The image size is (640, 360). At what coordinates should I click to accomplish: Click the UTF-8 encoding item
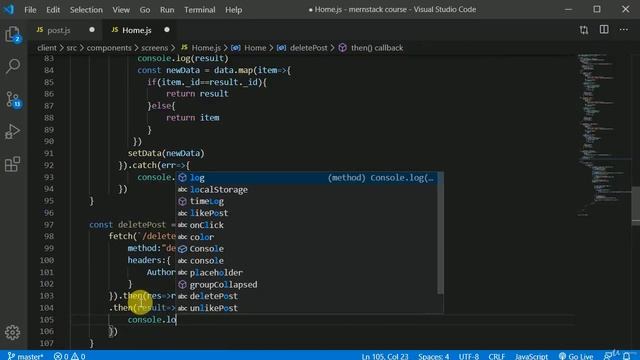point(469,356)
